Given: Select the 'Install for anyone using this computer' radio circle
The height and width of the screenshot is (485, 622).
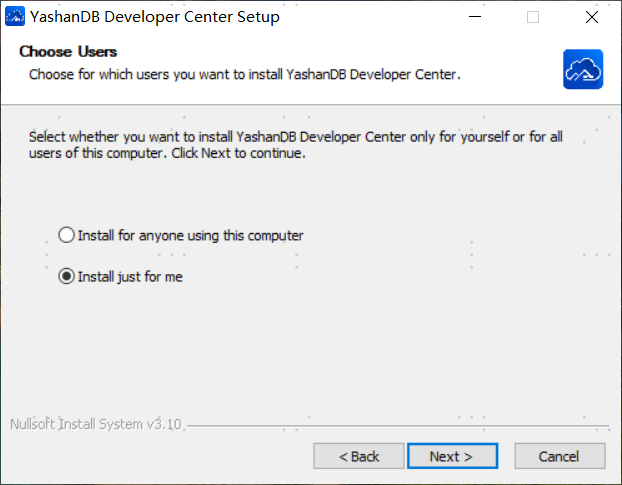Looking at the screenshot, I should point(67,236).
